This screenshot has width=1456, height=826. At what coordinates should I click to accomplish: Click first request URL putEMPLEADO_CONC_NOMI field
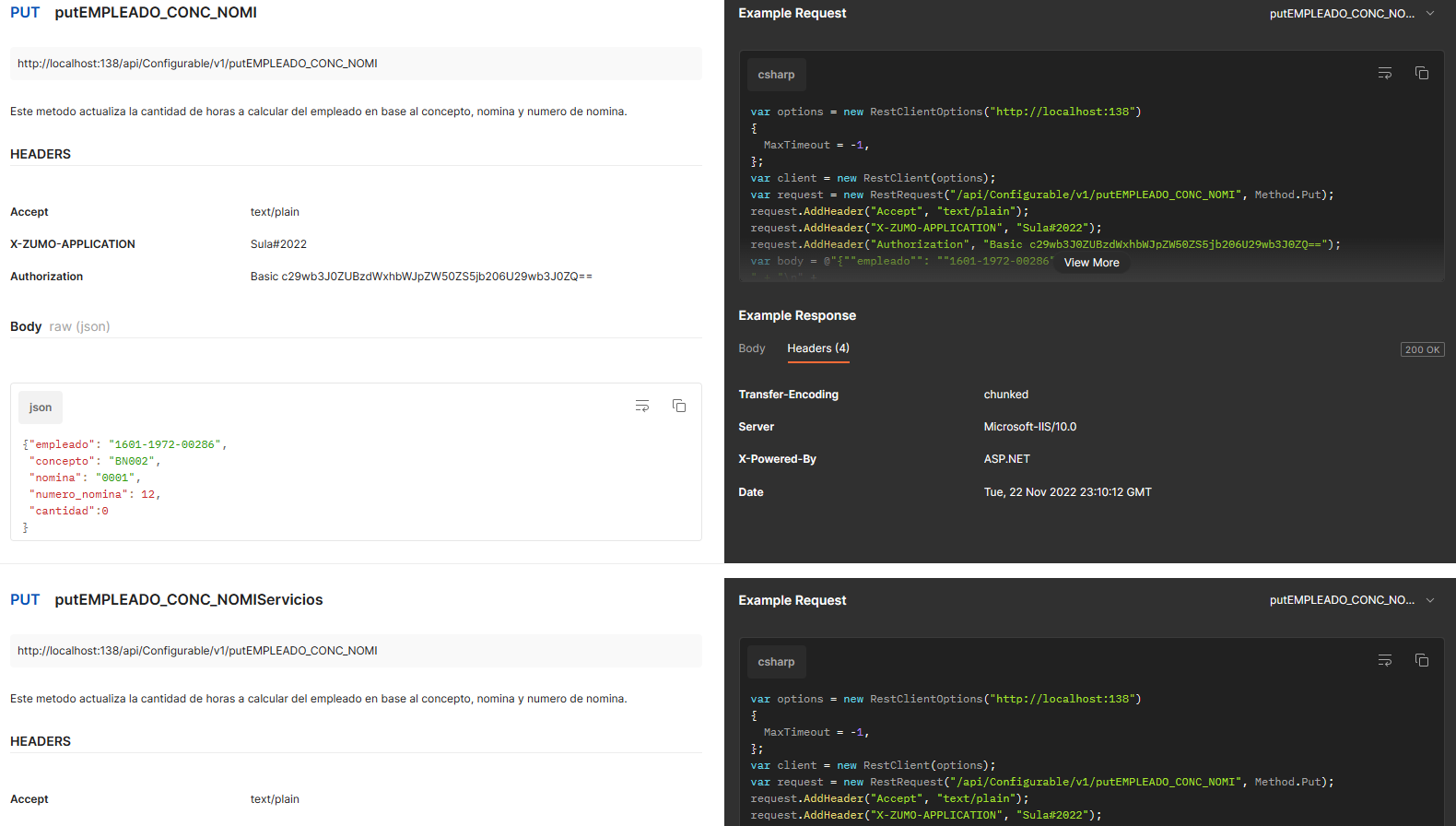click(x=356, y=64)
